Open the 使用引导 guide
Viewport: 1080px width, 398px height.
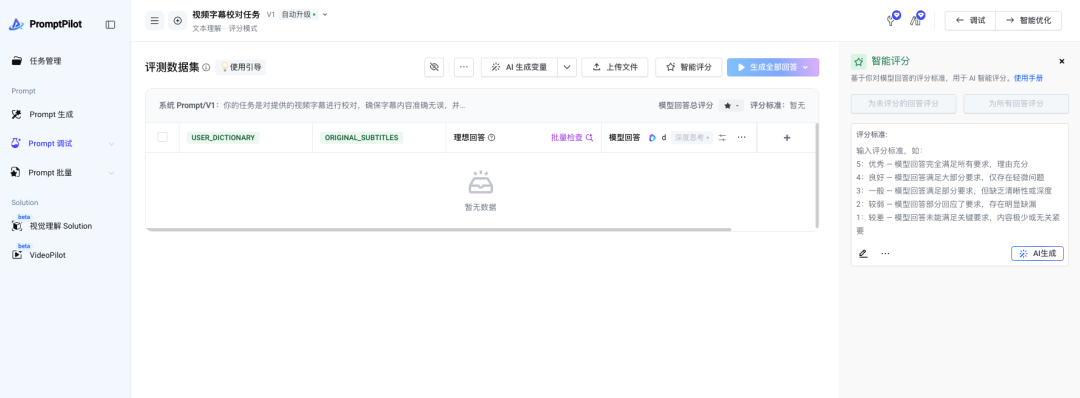tap(240, 67)
